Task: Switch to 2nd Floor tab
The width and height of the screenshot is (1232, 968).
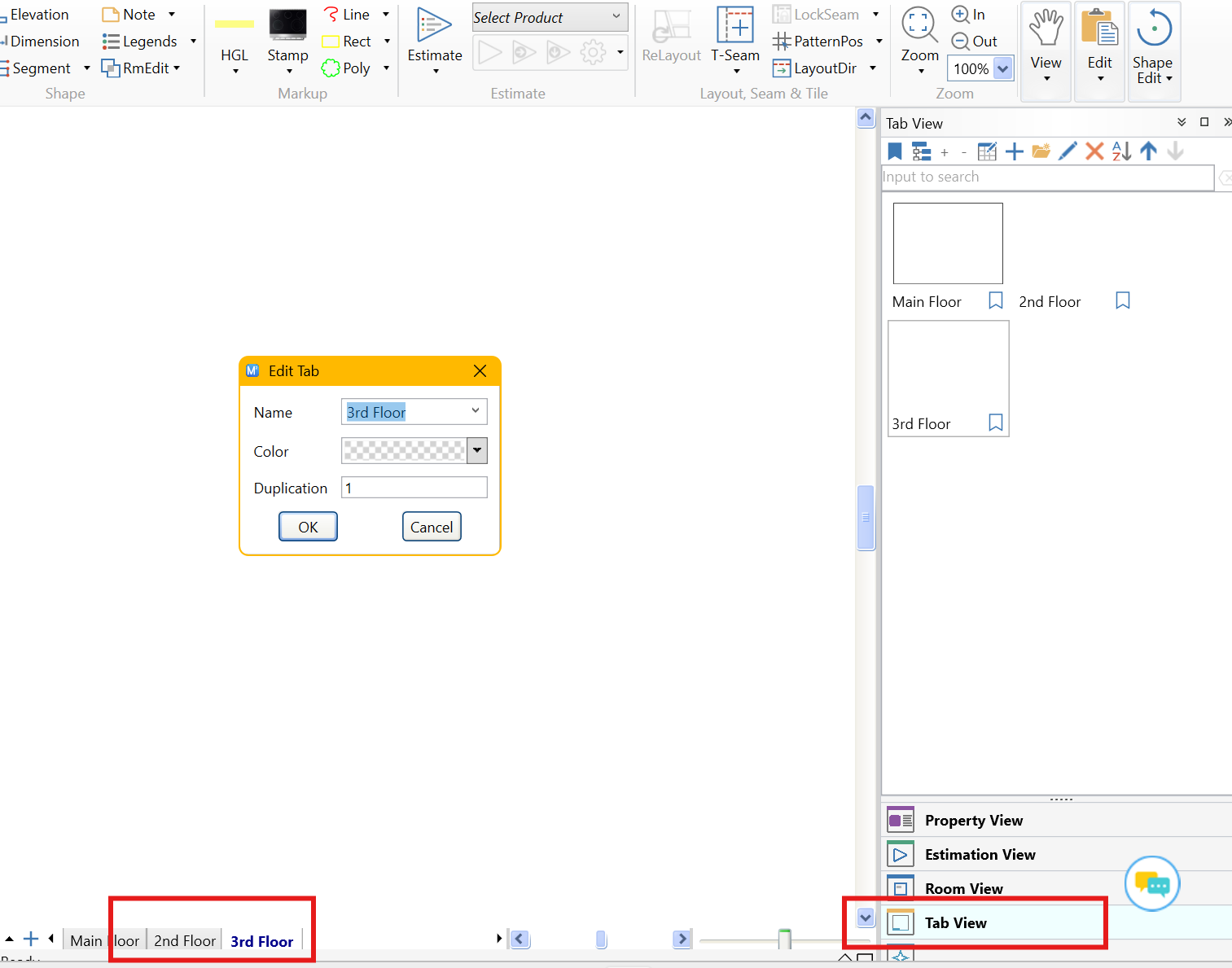Action: click(x=185, y=941)
